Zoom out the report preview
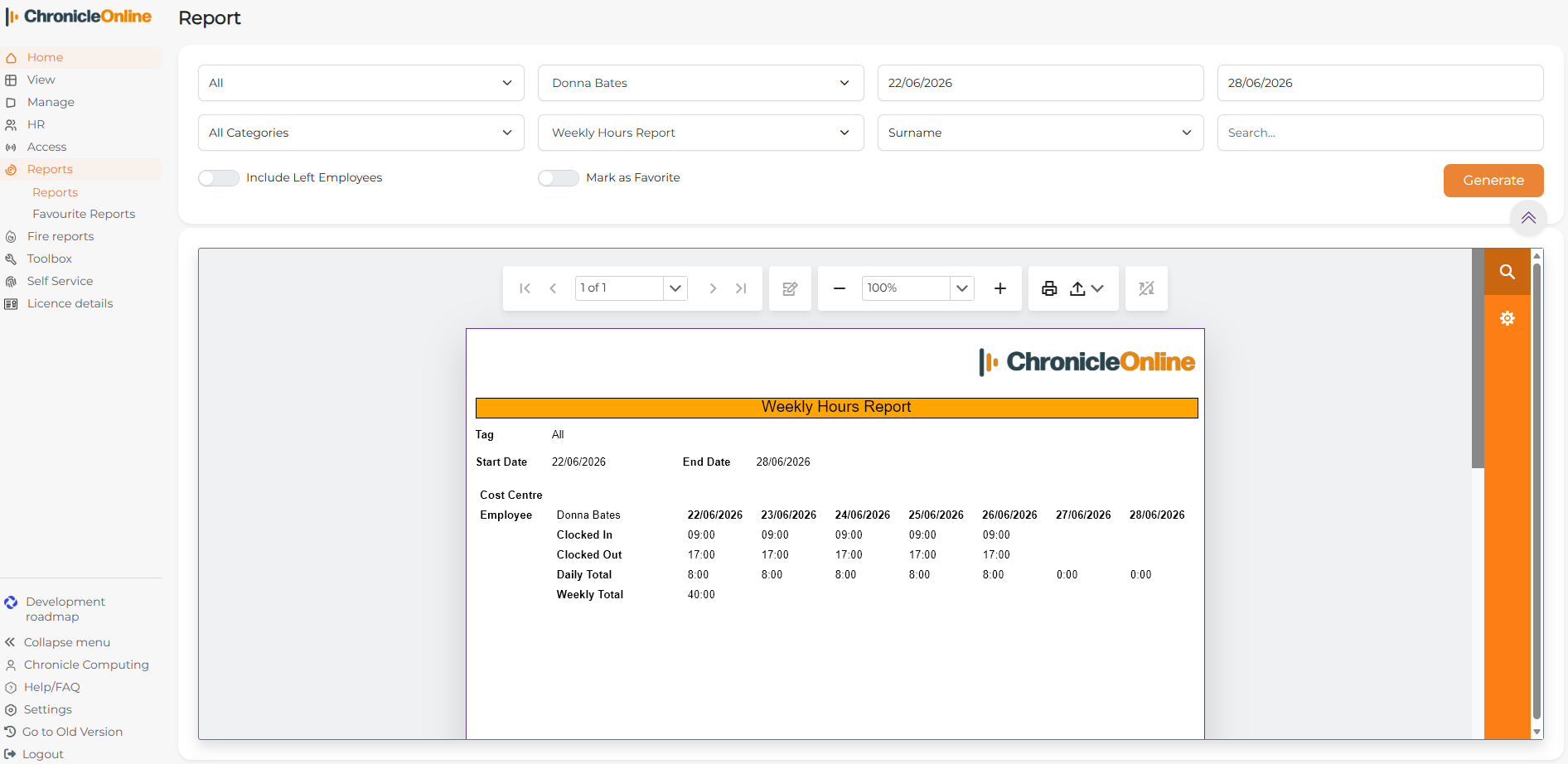The image size is (1568, 764). tap(840, 288)
